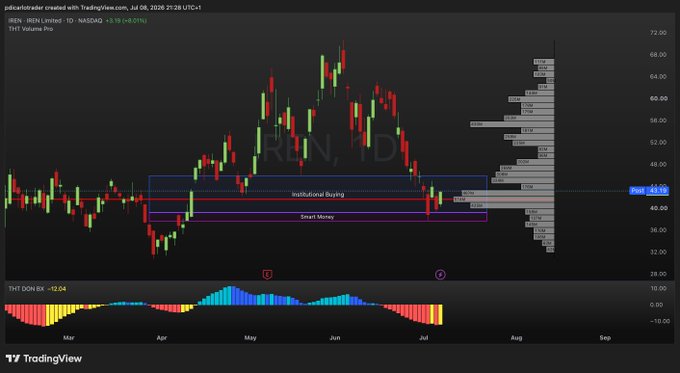Click the 28.00 price axis label

tap(658, 274)
